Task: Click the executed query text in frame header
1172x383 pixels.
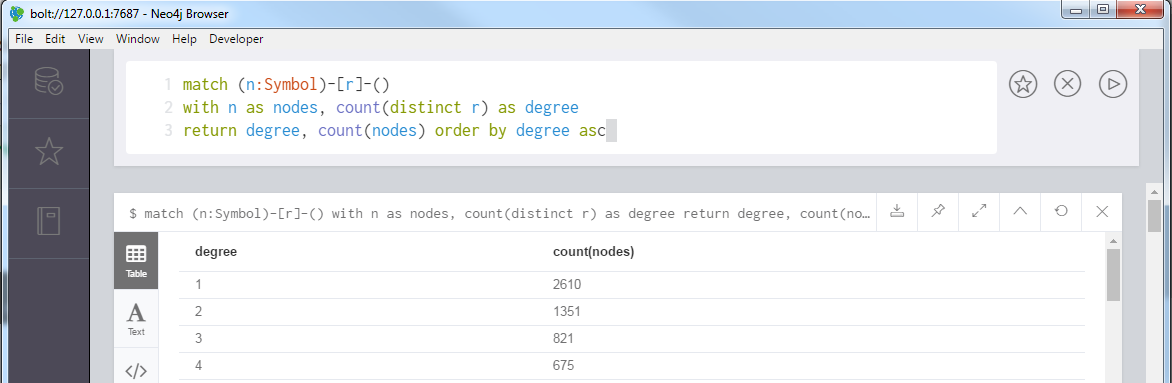Action: point(499,213)
